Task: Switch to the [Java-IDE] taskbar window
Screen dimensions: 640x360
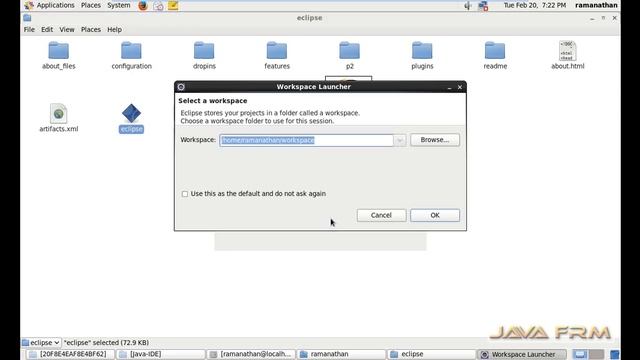Action: click(x=160, y=354)
